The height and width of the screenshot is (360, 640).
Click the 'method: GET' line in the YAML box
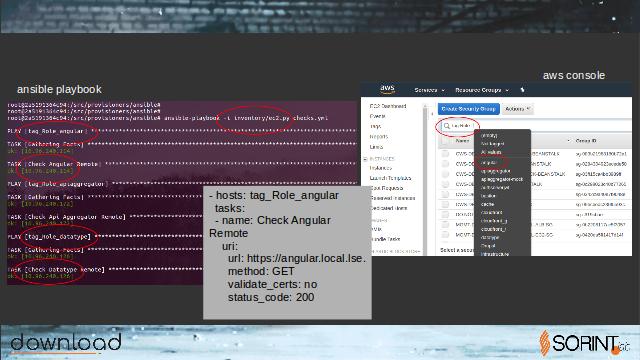261,271
